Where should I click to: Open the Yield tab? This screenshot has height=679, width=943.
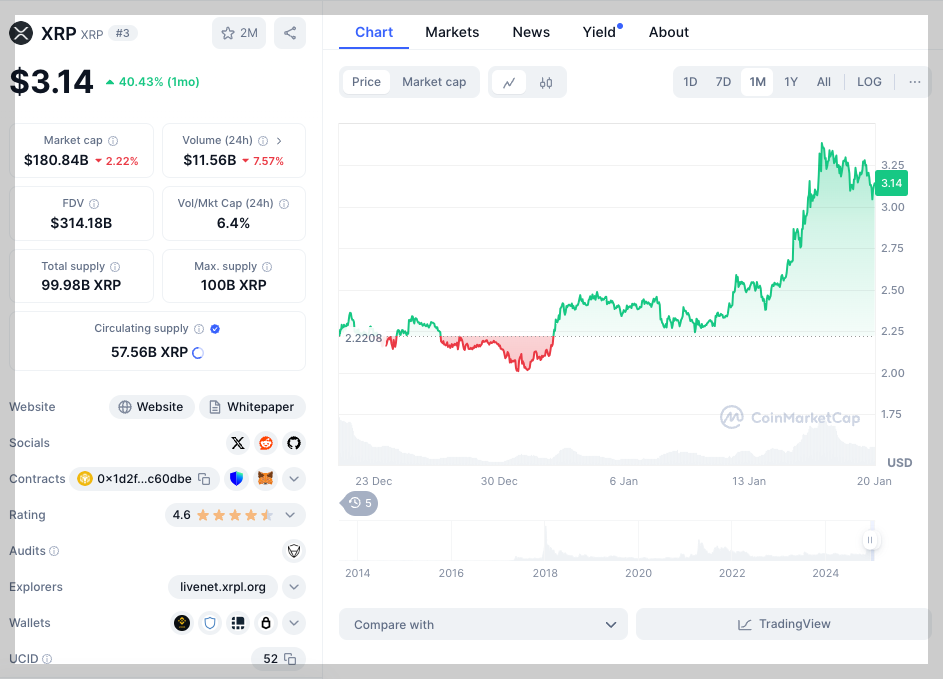(601, 32)
